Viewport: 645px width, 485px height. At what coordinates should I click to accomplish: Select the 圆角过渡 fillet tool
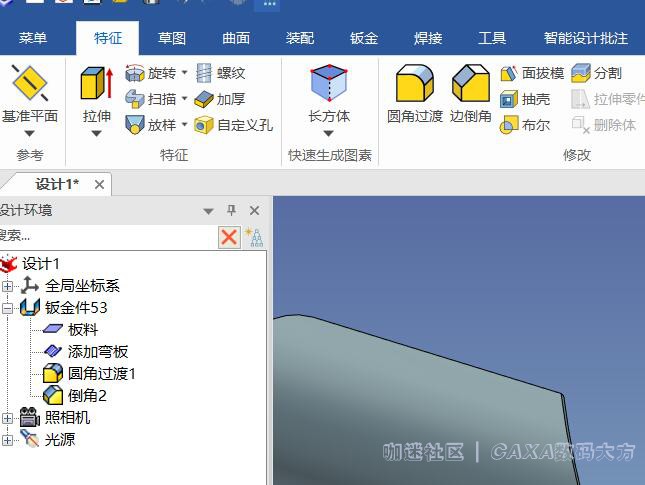point(415,93)
